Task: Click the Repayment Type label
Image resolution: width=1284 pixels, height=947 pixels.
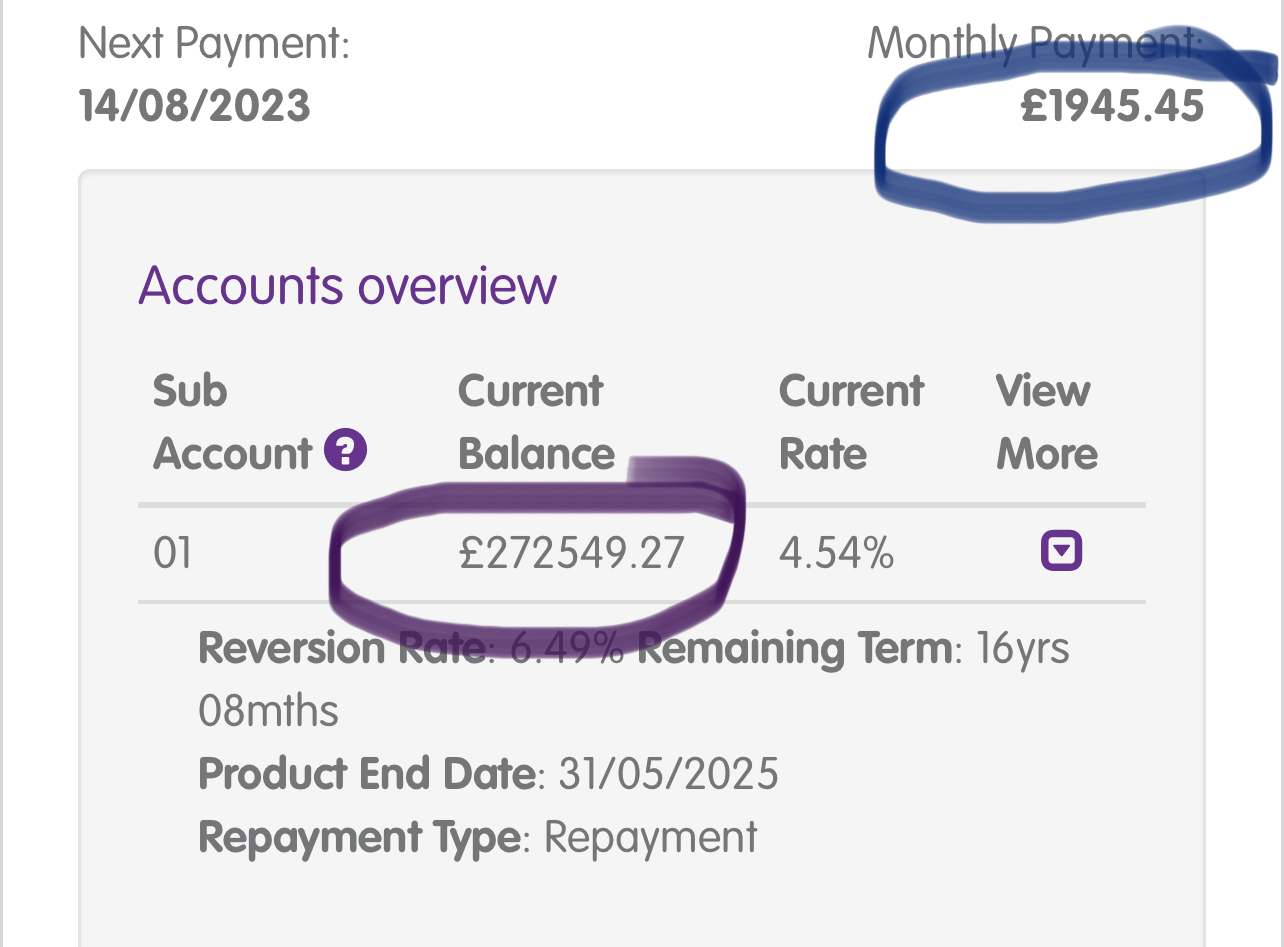Action: pos(360,837)
